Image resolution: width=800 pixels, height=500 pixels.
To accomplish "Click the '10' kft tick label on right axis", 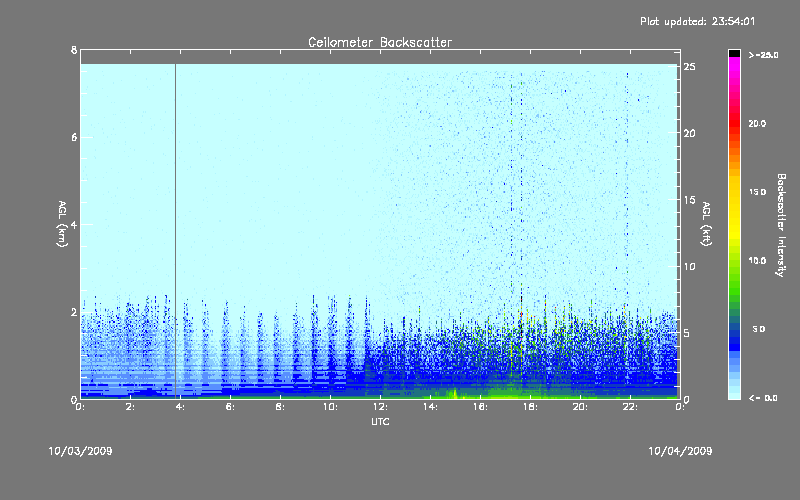I will point(690,266).
